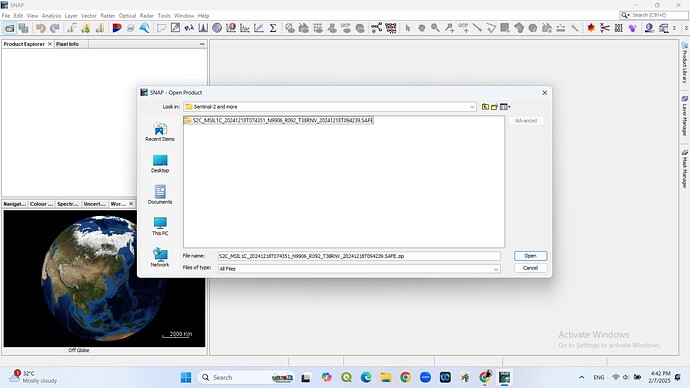The width and height of the screenshot is (690, 388).
Task: Go to Desktop in the dialog sidebar
Action: [x=160, y=164]
